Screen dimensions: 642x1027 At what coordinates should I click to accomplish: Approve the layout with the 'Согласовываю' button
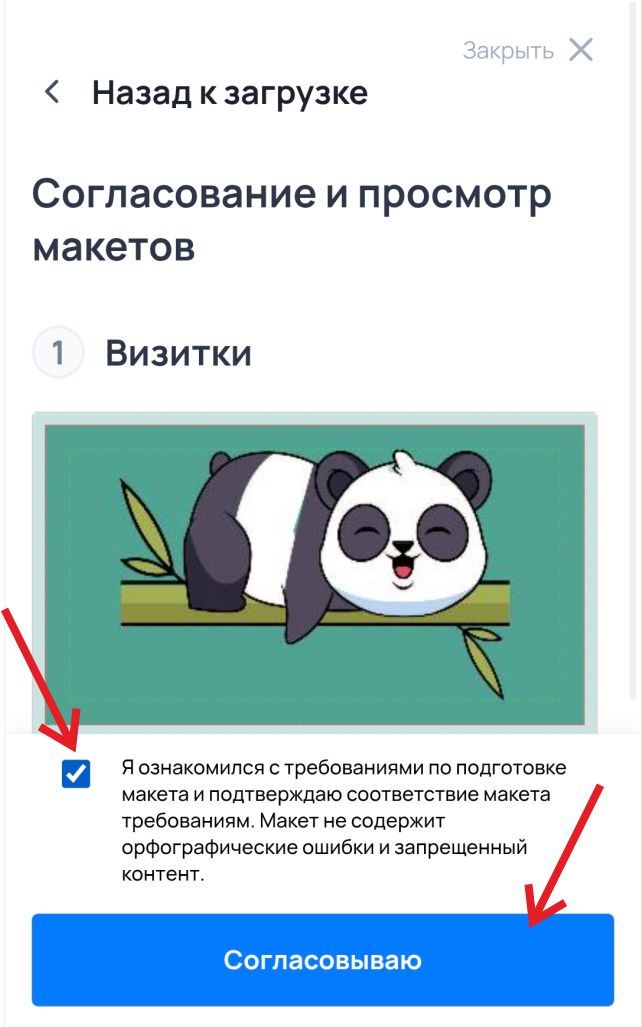tap(322, 960)
